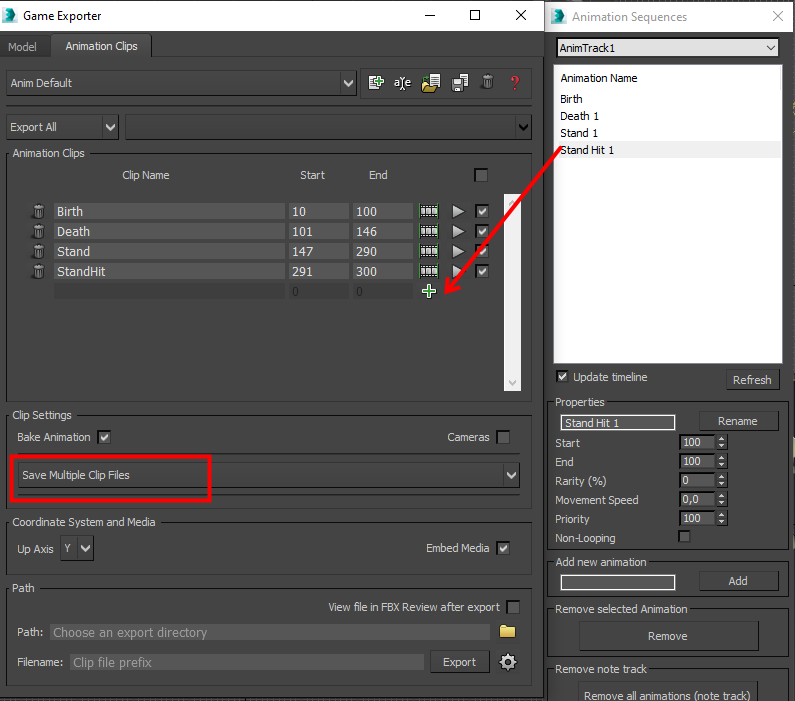Screen dimensions: 795x701
Task: Add a new clip with green plus
Action: pyautogui.click(x=429, y=291)
